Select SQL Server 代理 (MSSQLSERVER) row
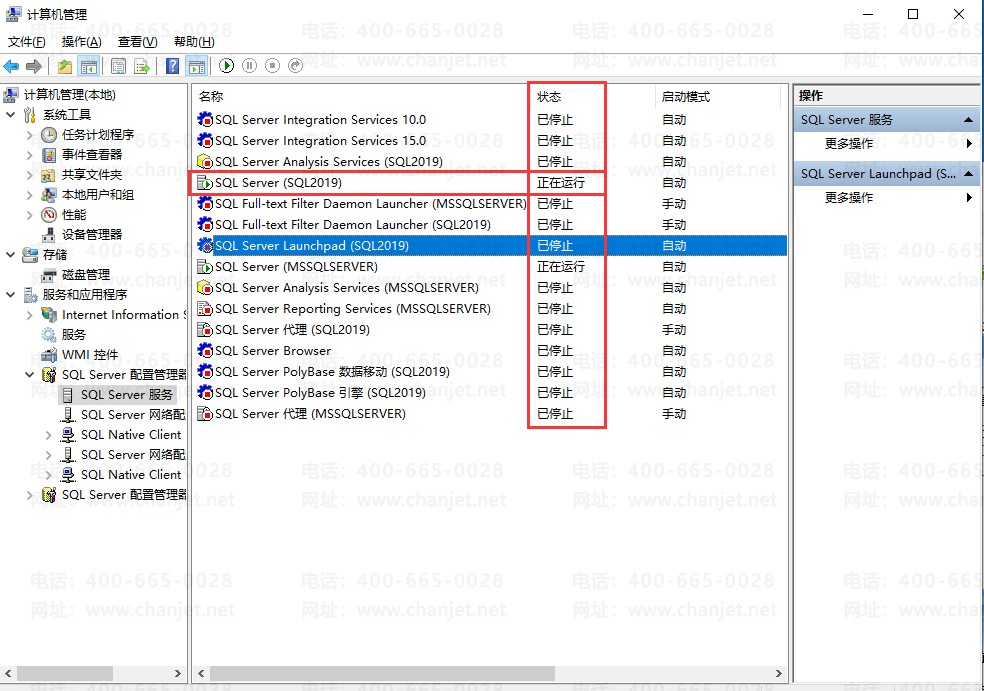This screenshot has width=984, height=691. (491, 414)
